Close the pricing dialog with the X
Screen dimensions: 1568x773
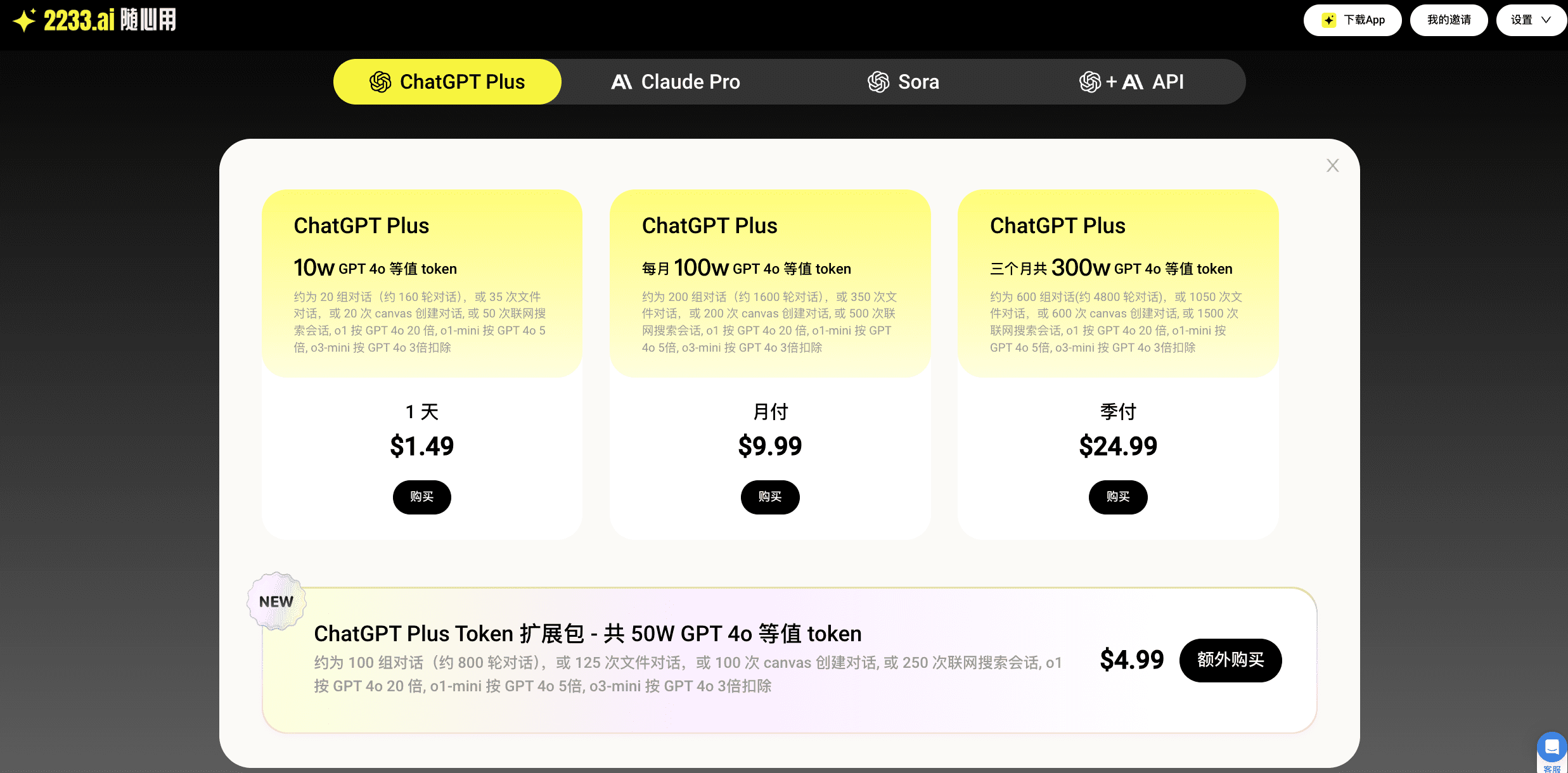pos(1333,165)
